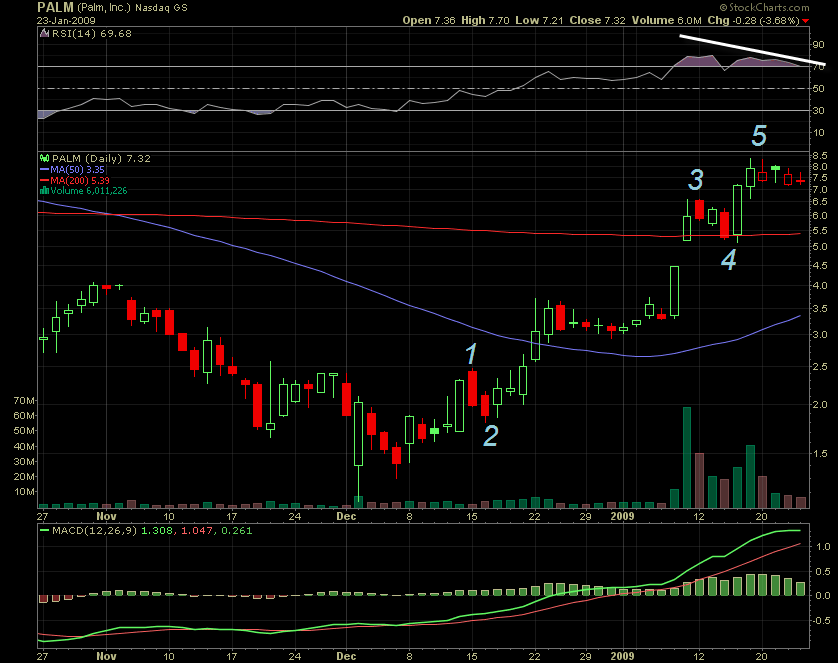Click the 1.5 price axis label
The width and height of the screenshot is (838, 663).
point(820,454)
